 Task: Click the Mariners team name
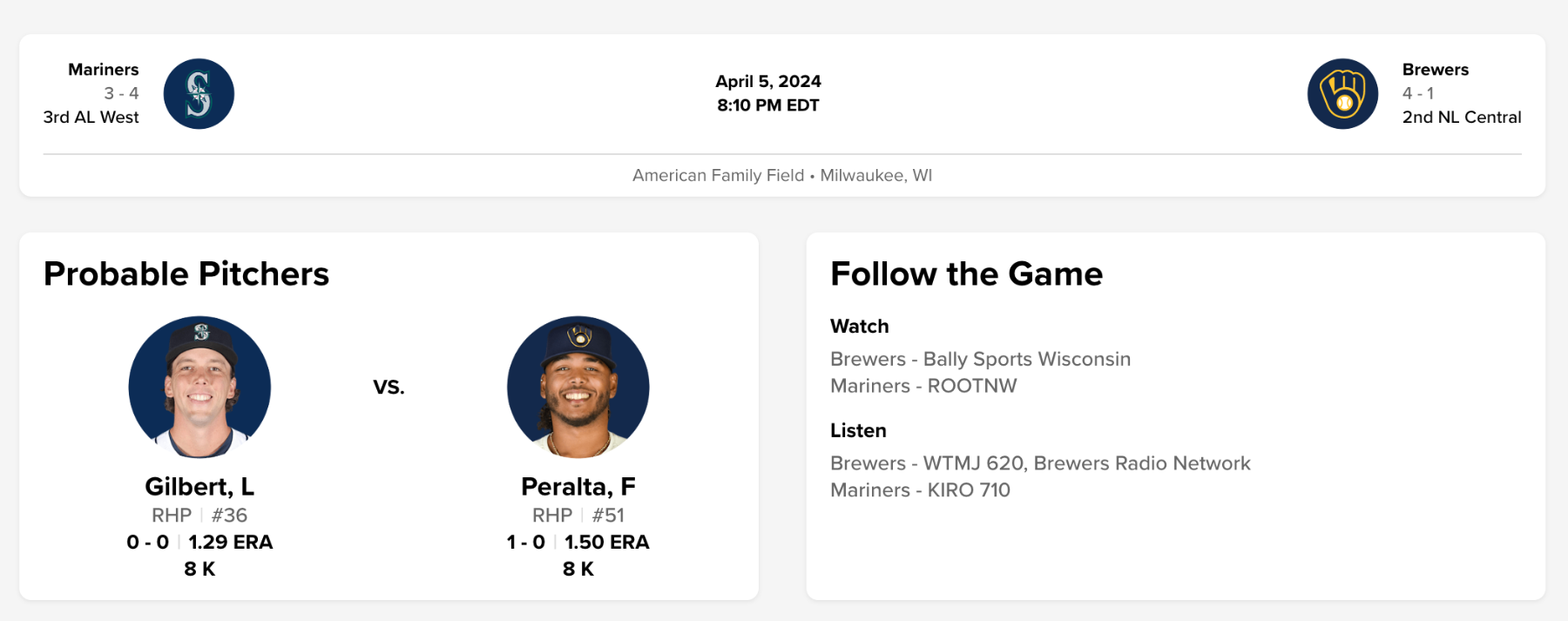pos(103,70)
